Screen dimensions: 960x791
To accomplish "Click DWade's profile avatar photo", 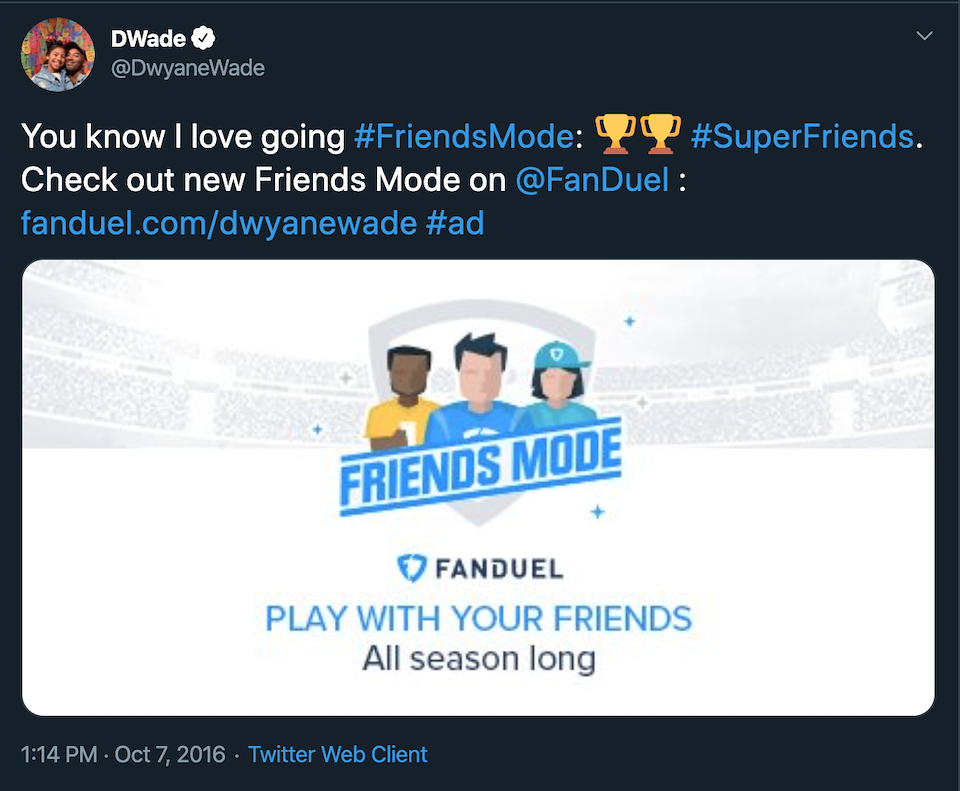I will click(x=58, y=55).
